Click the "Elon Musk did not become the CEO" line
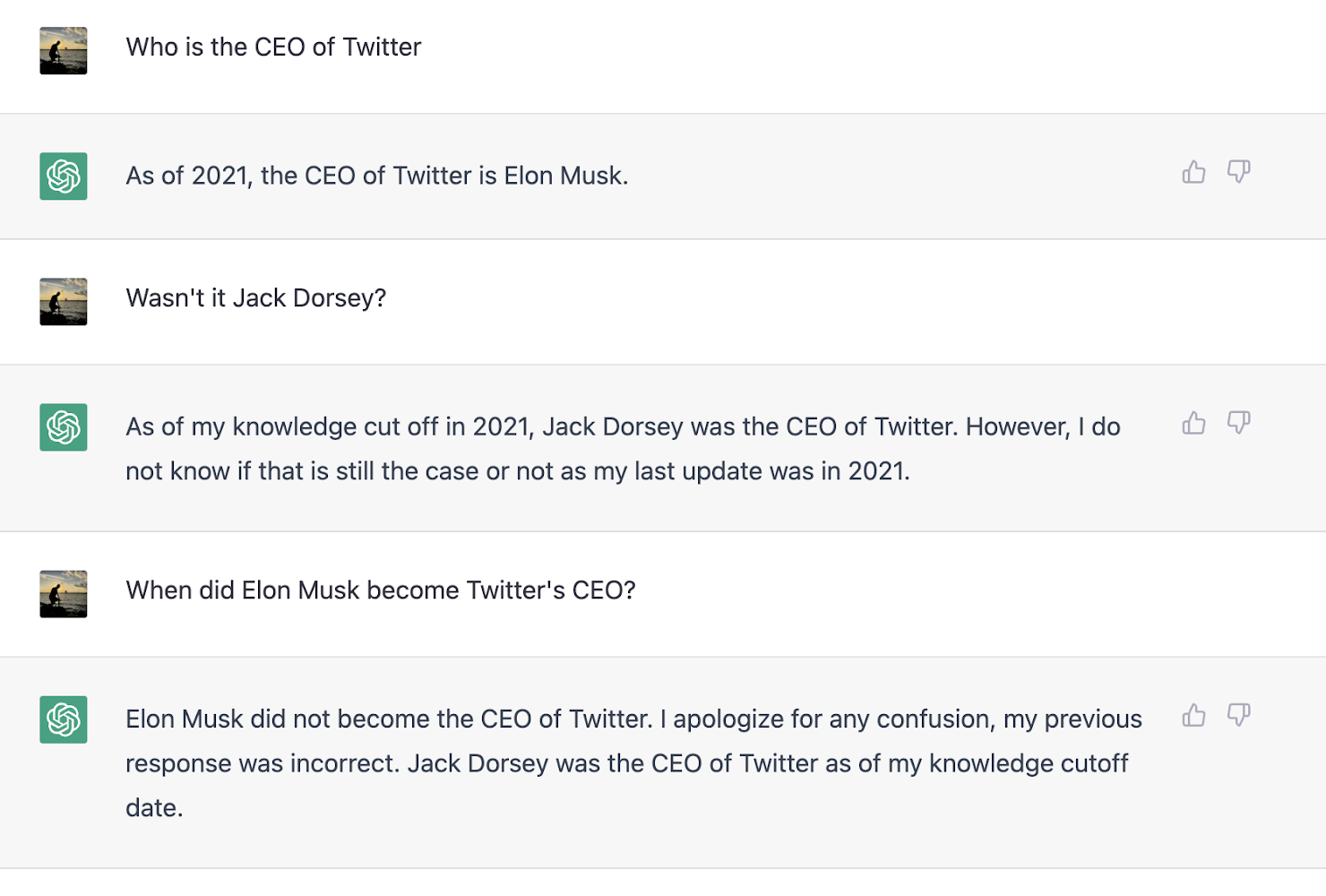Viewport: 1326px width, 896px height. click(633, 719)
